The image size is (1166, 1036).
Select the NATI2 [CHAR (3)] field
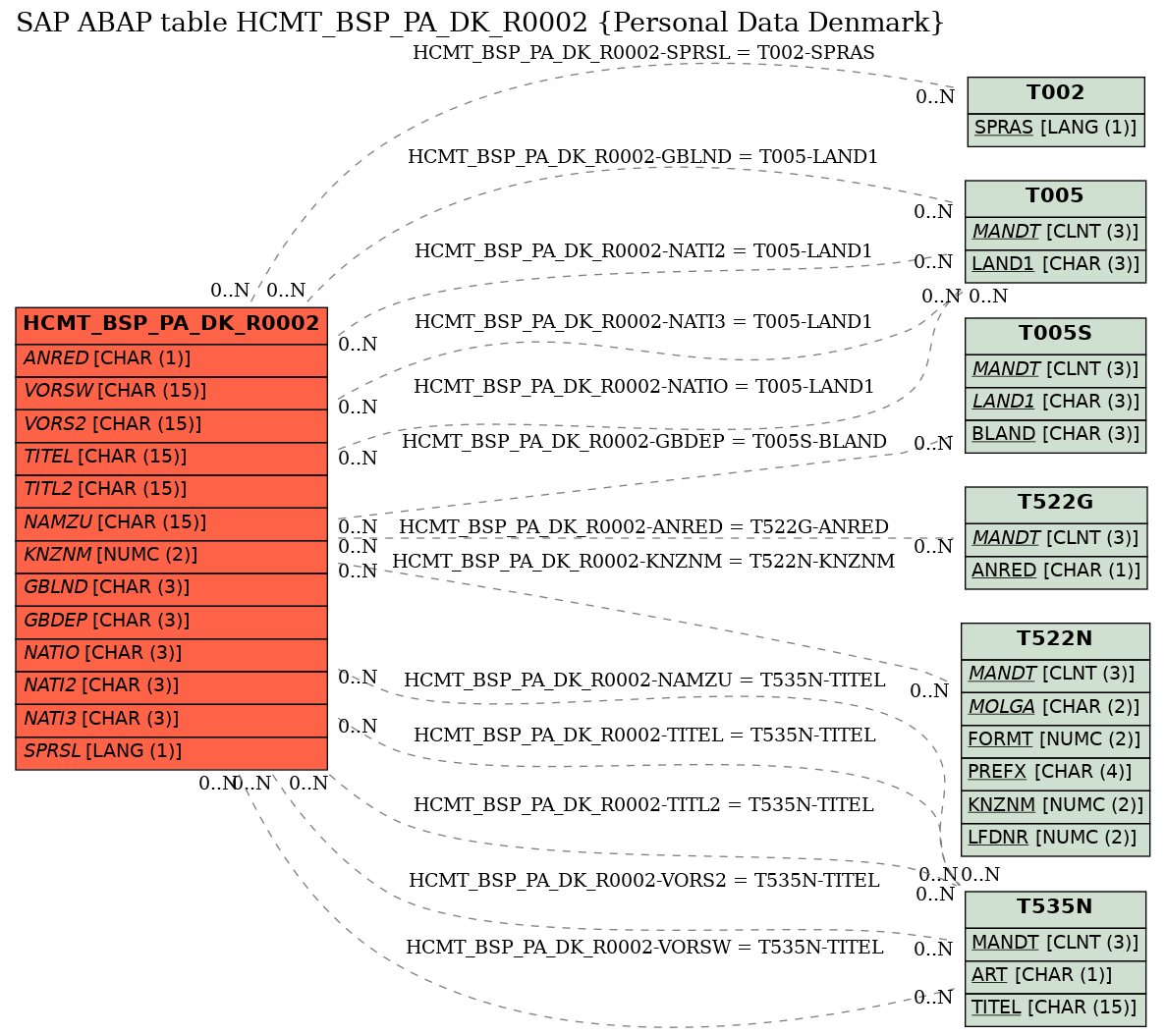[171, 686]
